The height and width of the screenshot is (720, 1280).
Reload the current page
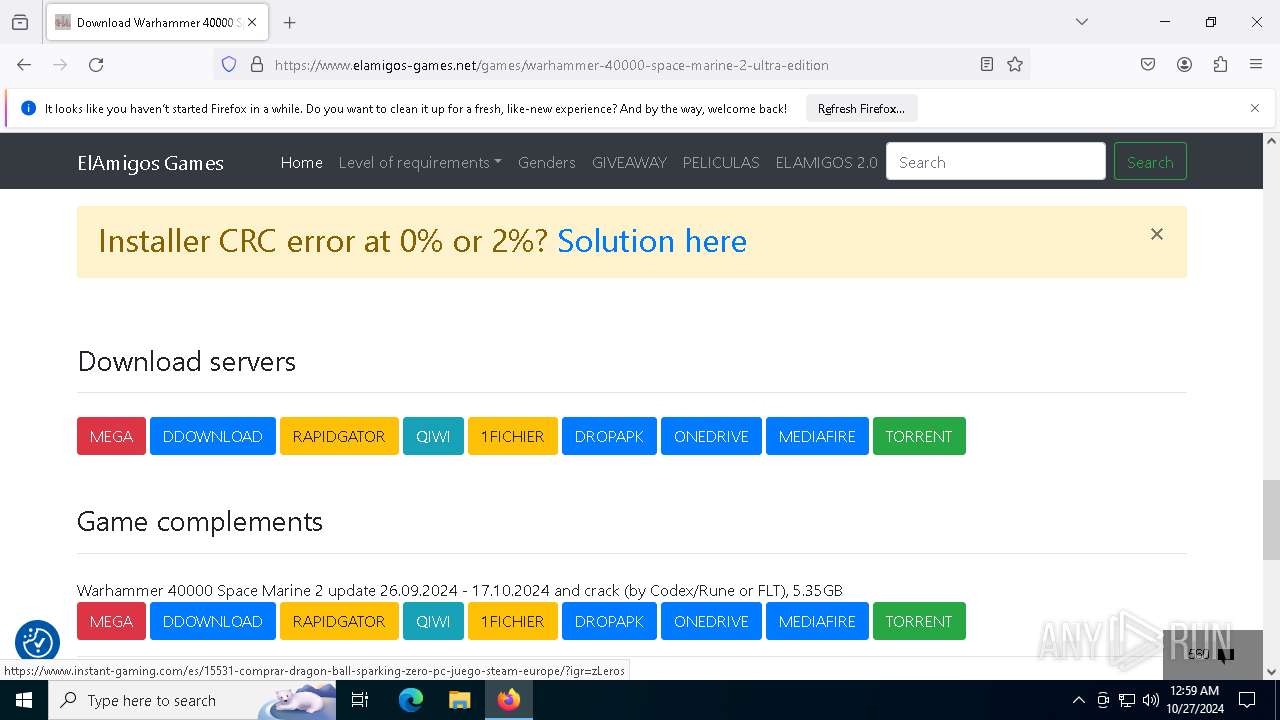[x=96, y=64]
